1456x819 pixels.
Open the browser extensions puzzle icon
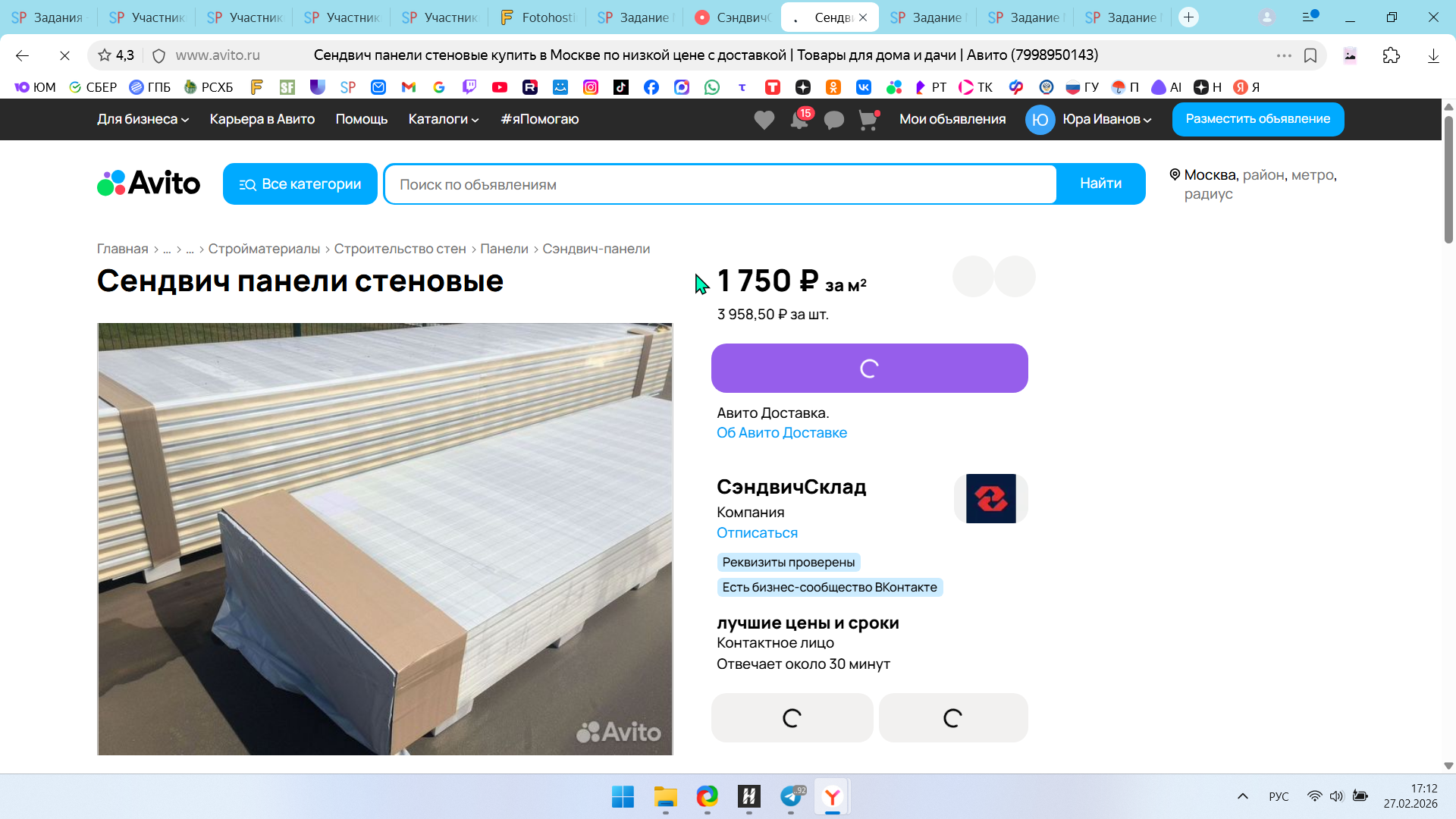1391,55
